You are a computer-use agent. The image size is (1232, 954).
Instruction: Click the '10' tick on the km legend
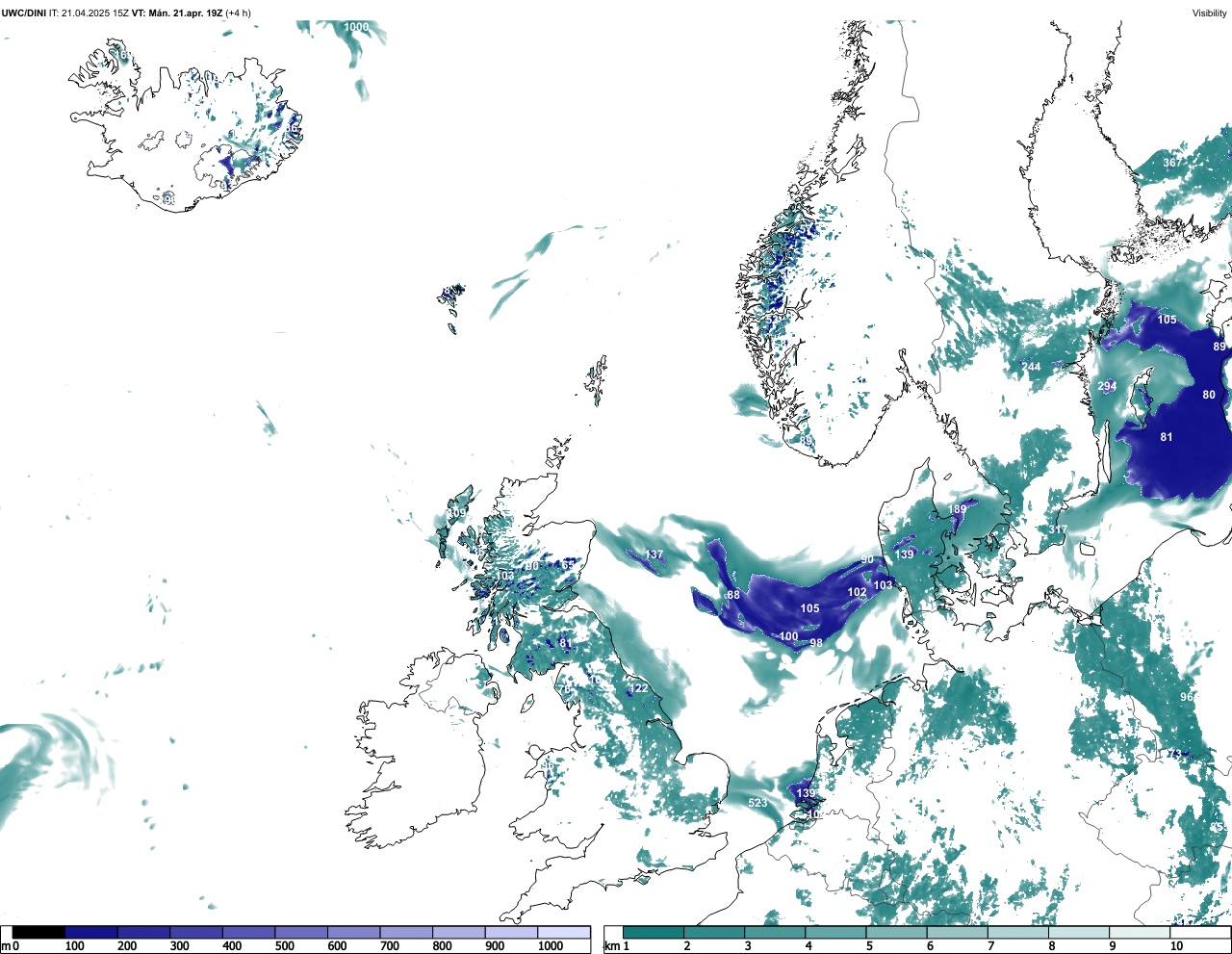click(1176, 946)
